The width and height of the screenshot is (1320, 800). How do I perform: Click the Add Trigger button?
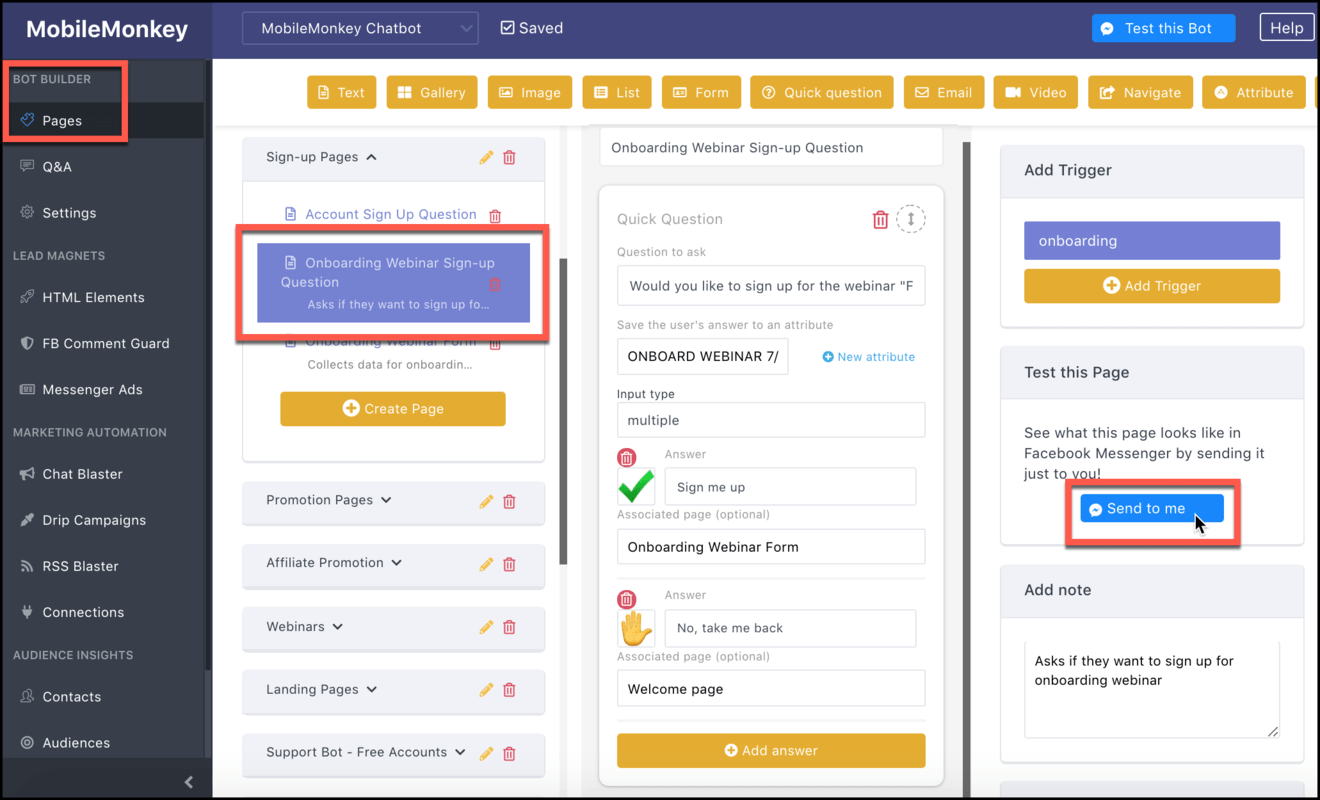(1151, 286)
